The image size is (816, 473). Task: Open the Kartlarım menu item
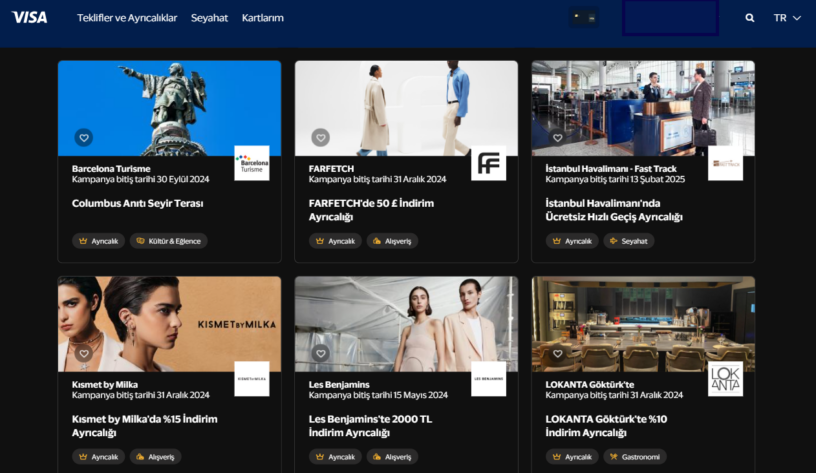click(x=263, y=18)
